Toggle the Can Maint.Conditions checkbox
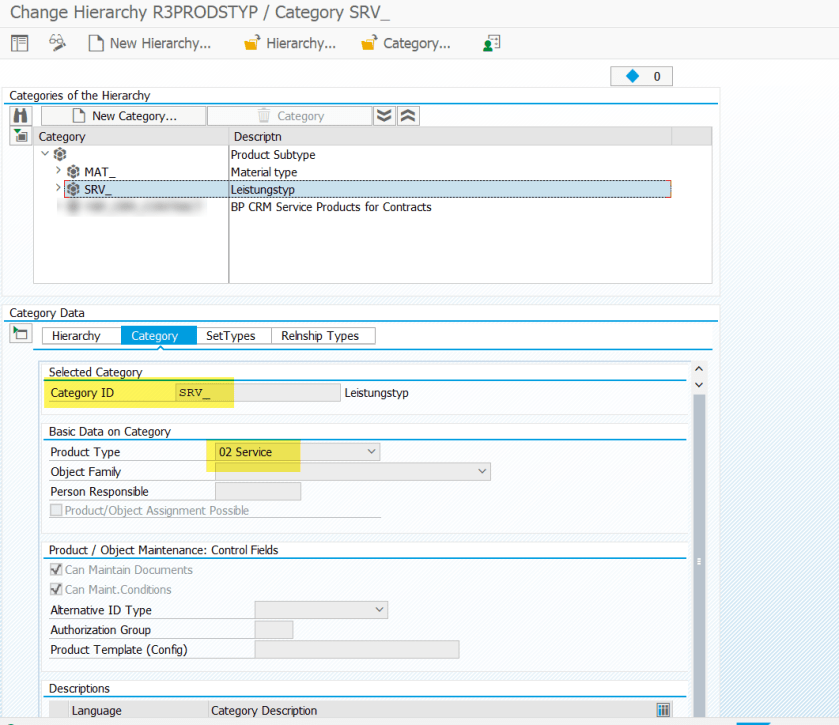Image resolution: width=839 pixels, height=725 pixels. point(56,590)
